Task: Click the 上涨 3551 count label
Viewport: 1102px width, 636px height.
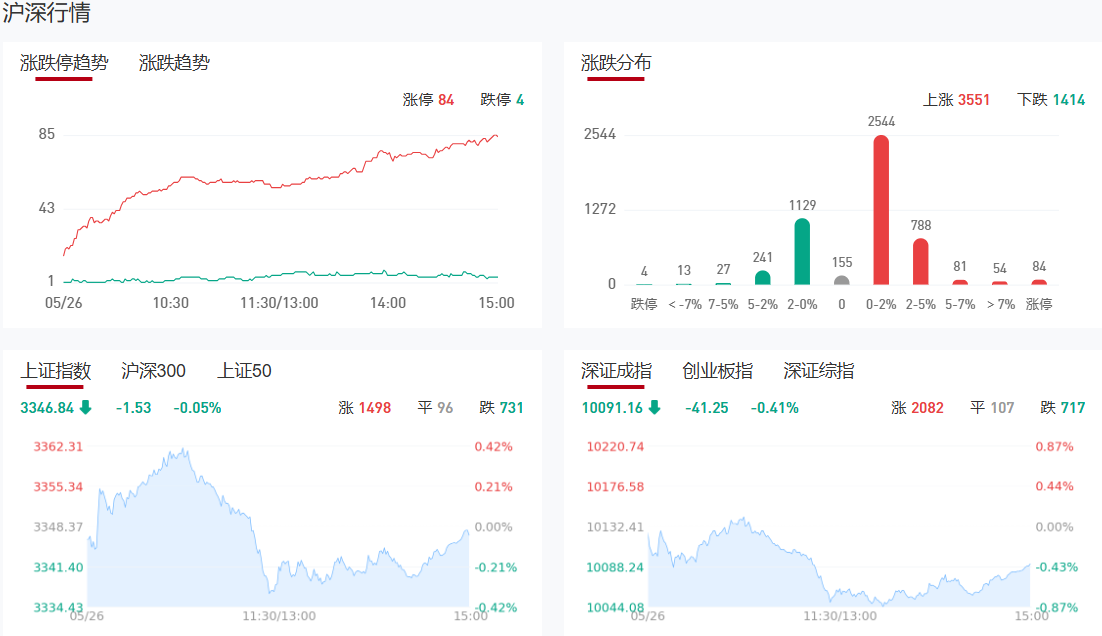Action: [x=956, y=100]
